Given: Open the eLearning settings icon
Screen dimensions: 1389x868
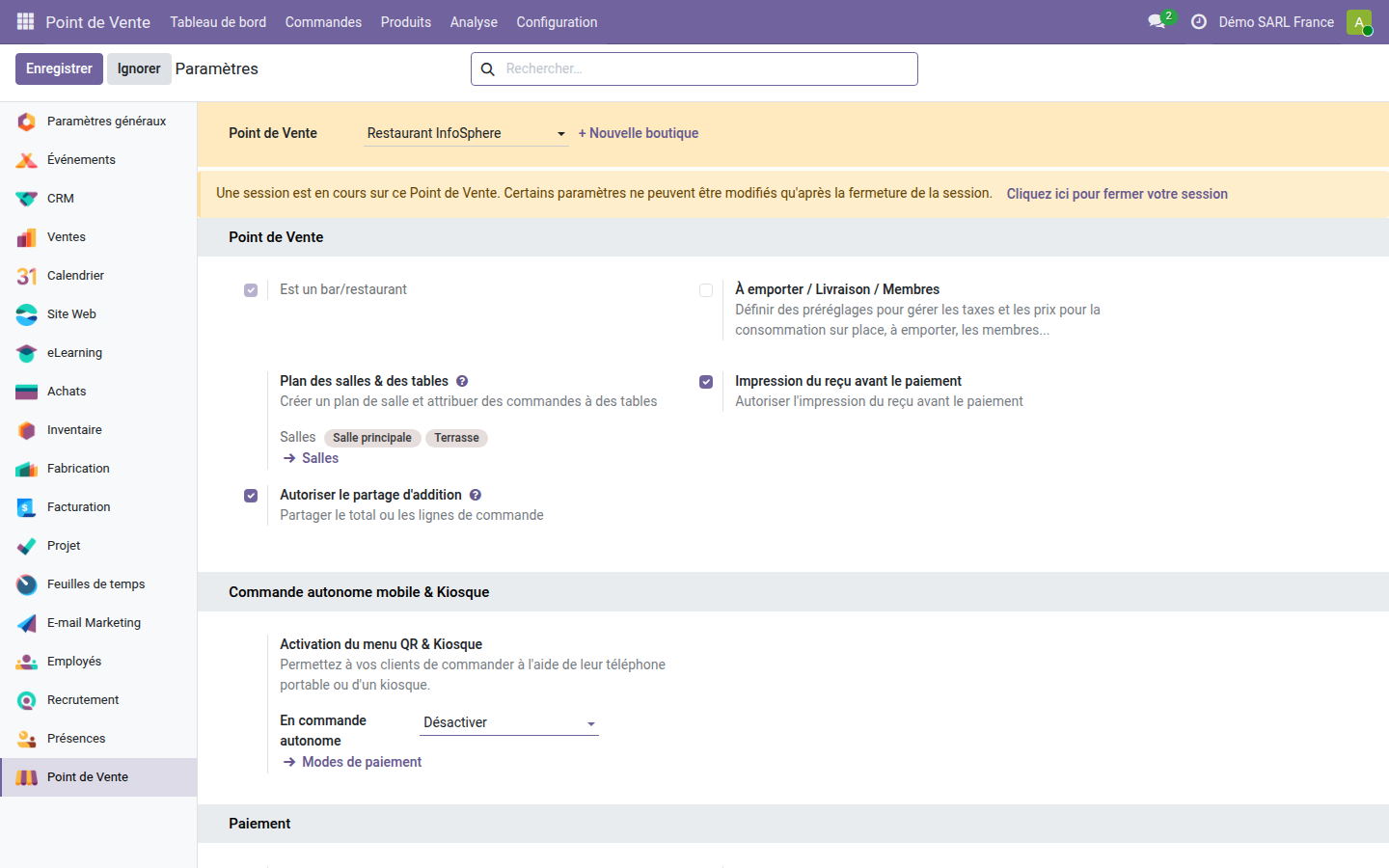Looking at the screenshot, I should pyautogui.click(x=27, y=353).
